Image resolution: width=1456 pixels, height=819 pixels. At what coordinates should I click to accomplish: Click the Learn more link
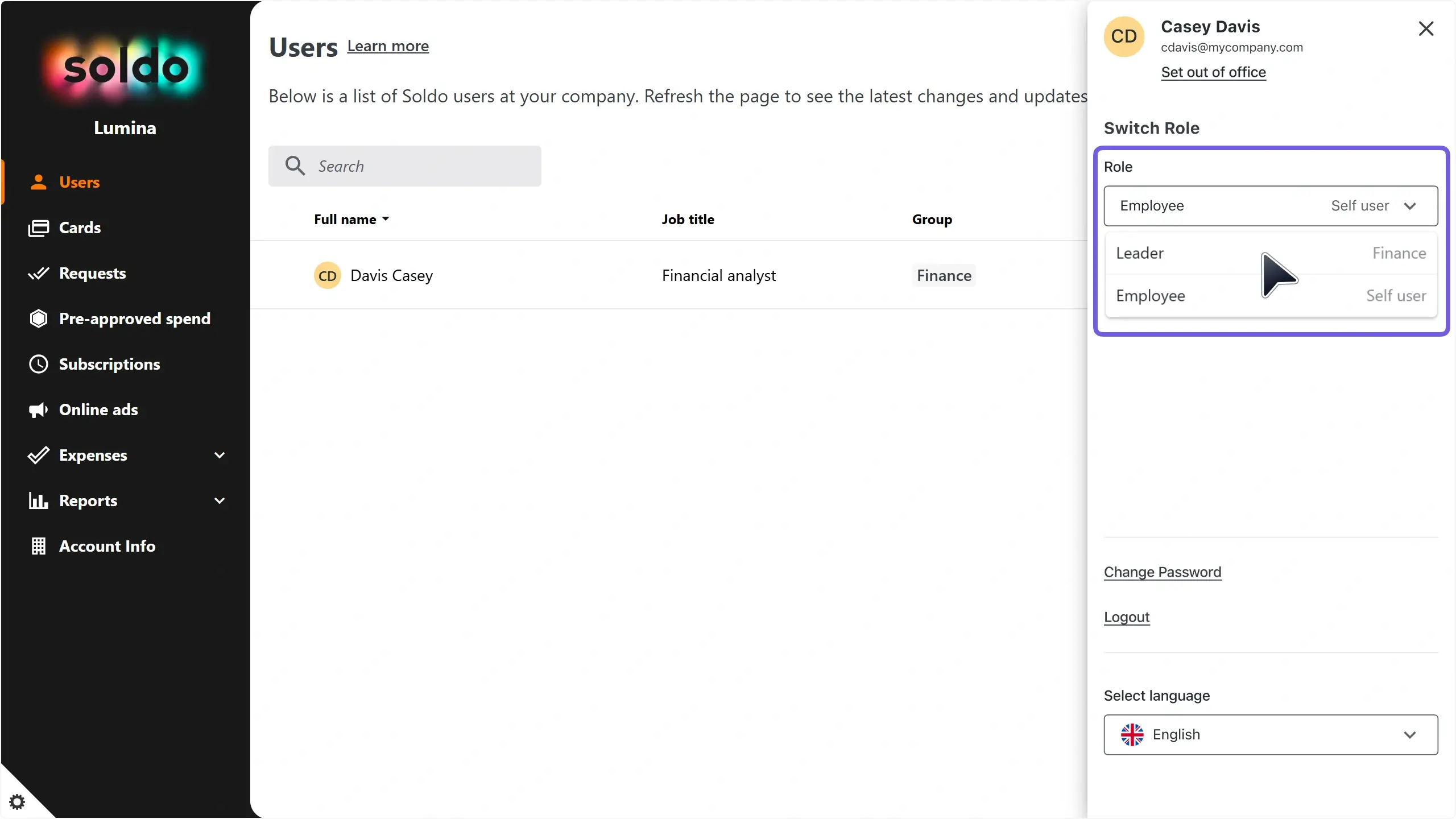pyautogui.click(x=388, y=46)
